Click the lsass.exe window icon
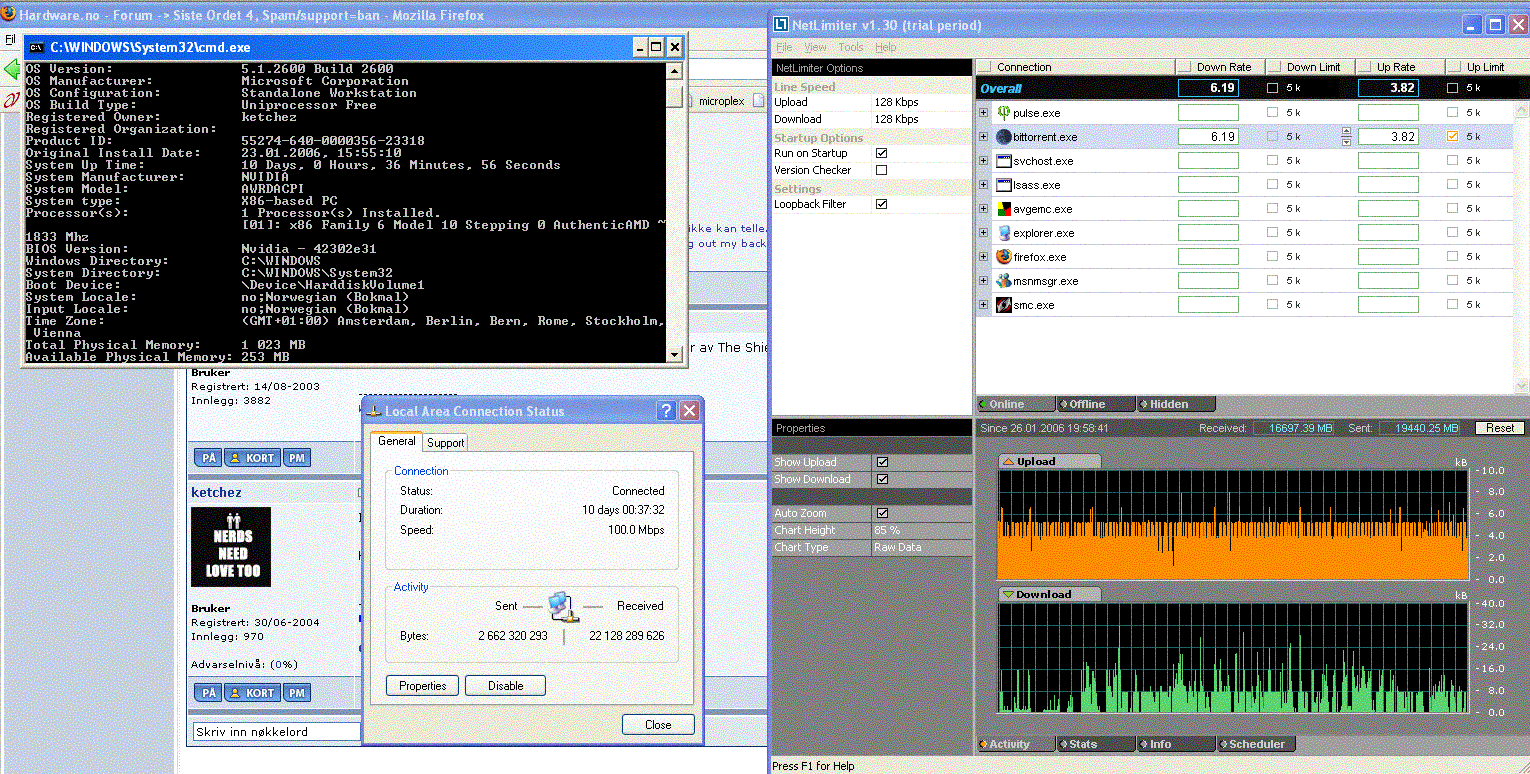The width and height of the screenshot is (1530, 774). [x=1004, y=185]
